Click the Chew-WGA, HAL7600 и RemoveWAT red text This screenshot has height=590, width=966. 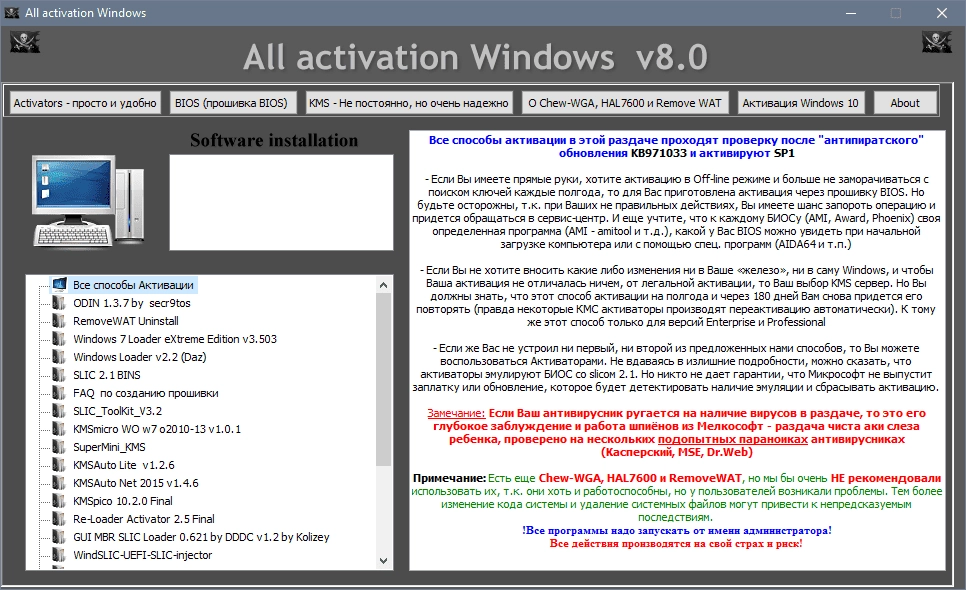(x=640, y=478)
